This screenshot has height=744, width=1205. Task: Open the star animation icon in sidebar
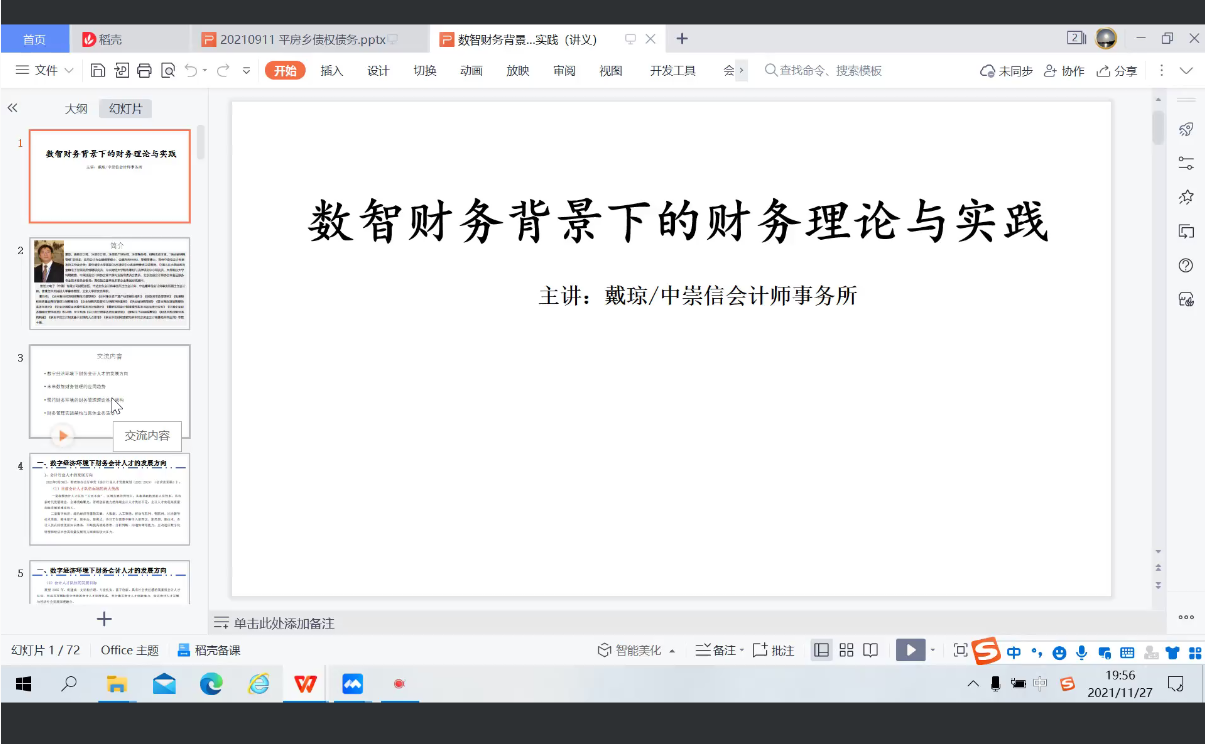pyautogui.click(x=1187, y=197)
